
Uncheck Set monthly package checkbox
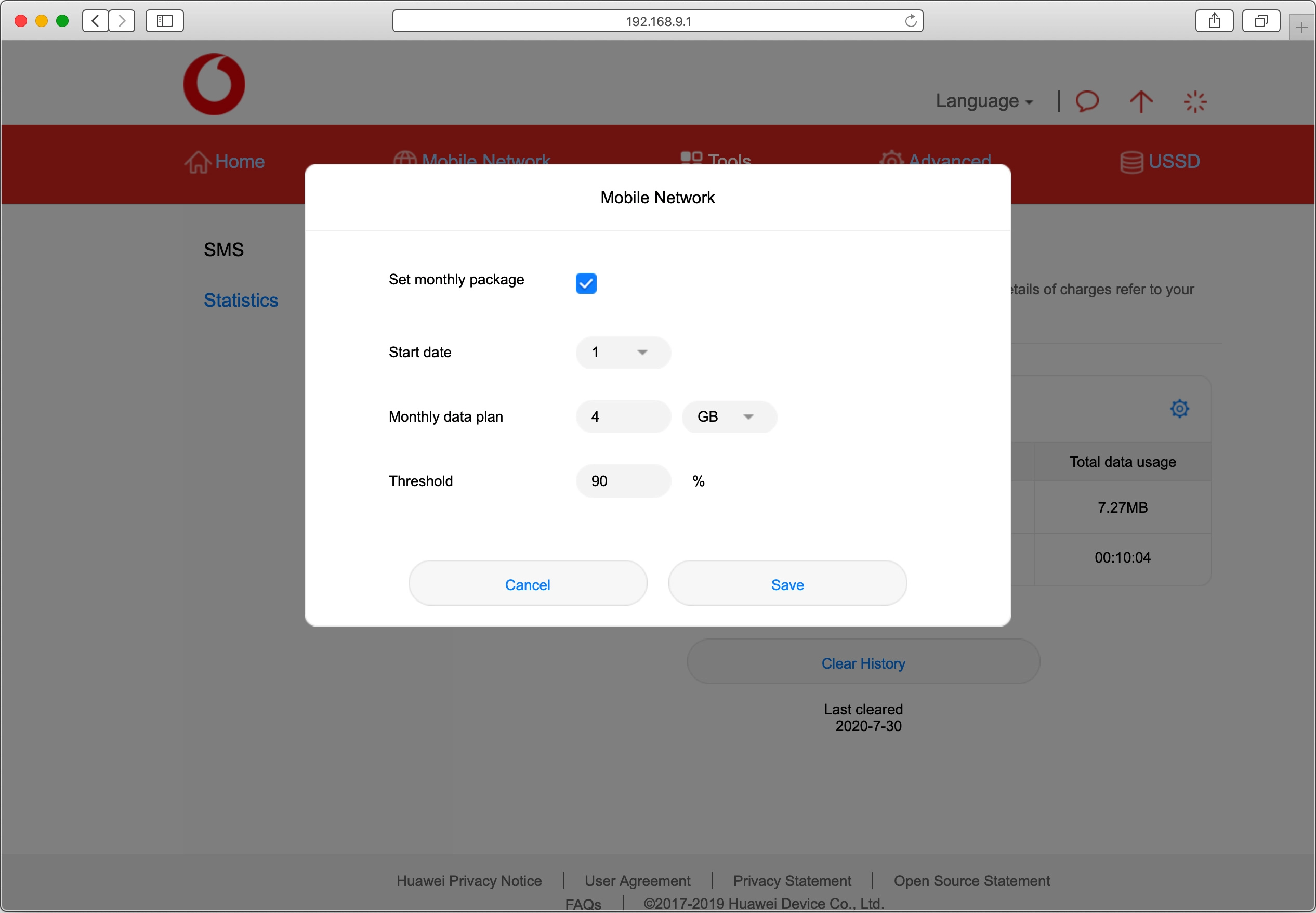pos(586,283)
